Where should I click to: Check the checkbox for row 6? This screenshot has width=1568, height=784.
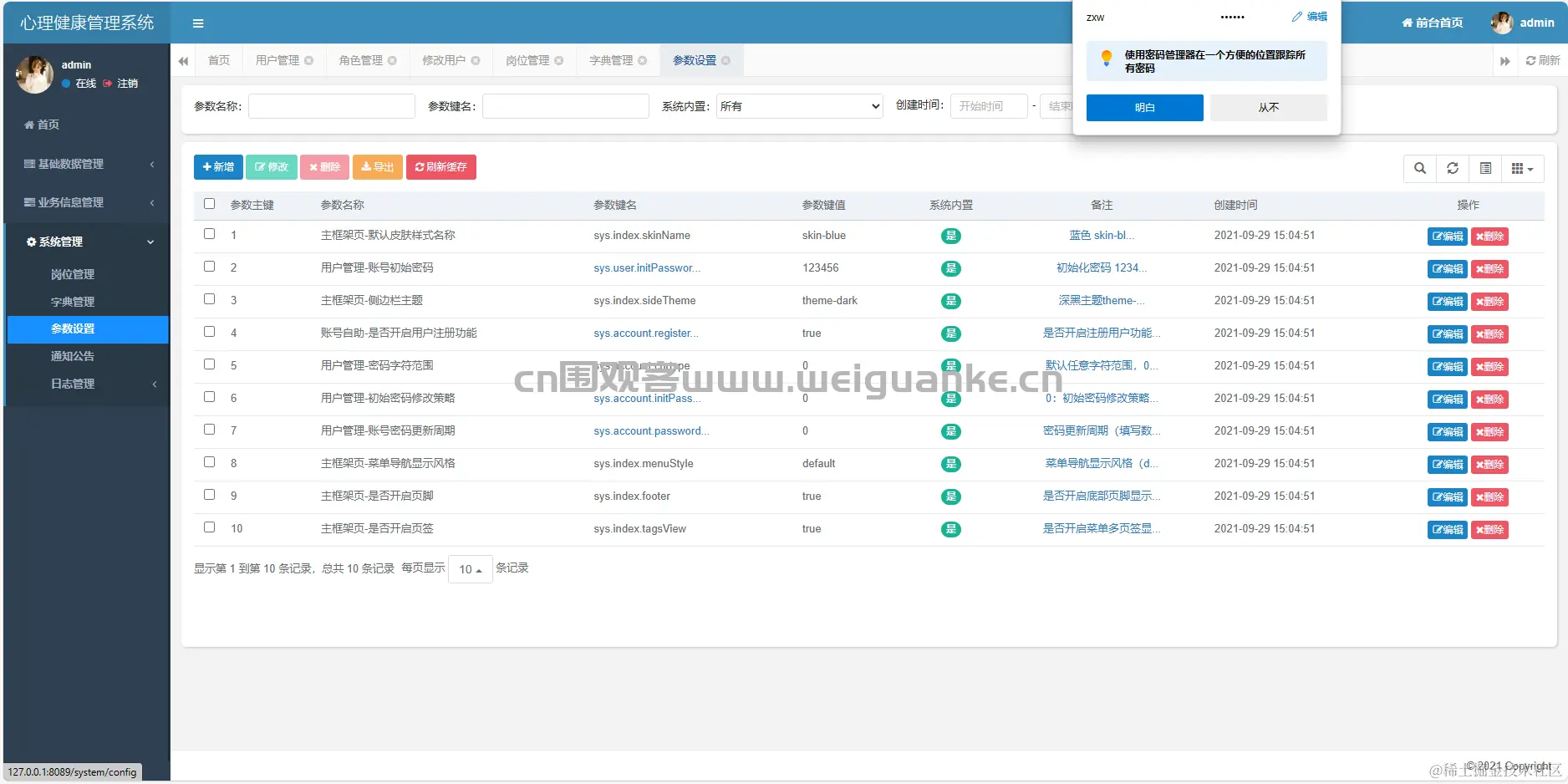[x=210, y=397]
